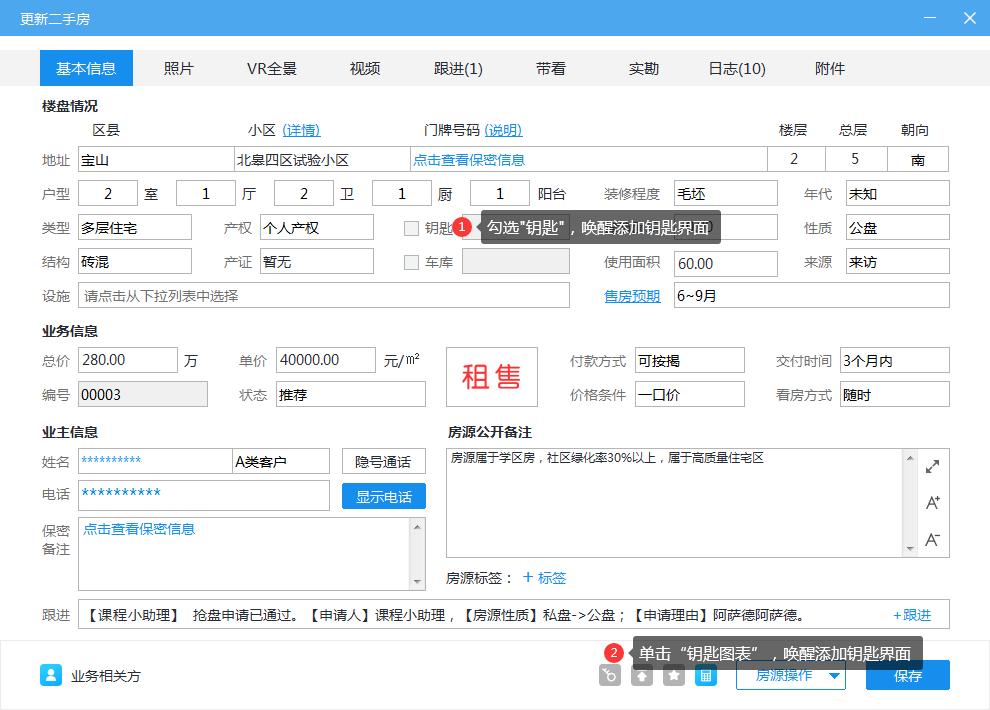
Task: Select the star favorite icon near 房源操作
Action: pos(672,676)
